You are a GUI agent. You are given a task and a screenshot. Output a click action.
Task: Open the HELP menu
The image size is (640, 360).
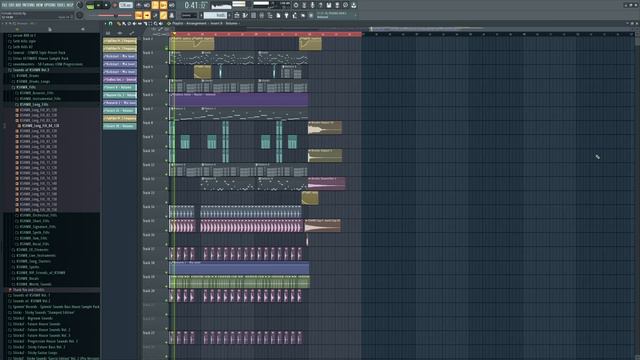pos(71,4)
